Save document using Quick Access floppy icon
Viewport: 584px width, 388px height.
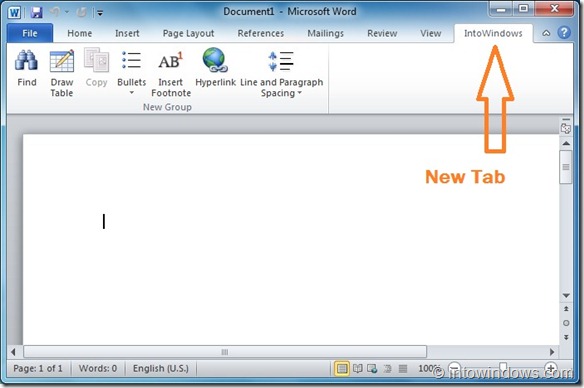pos(36,13)
